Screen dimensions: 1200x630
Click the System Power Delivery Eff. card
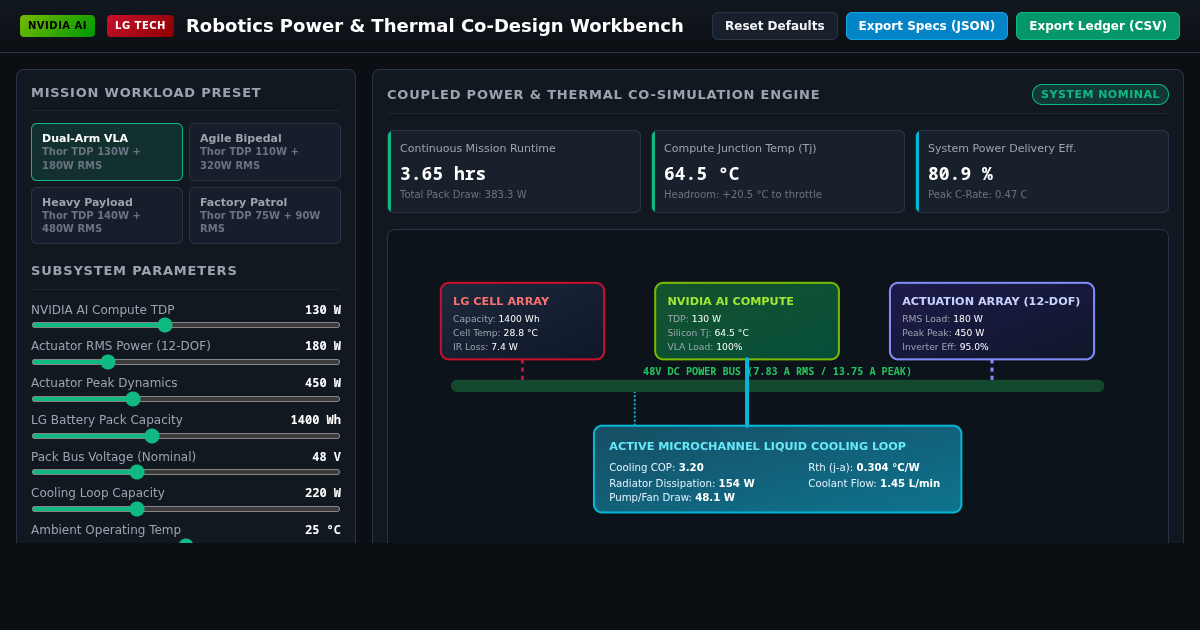[1042, 171]
